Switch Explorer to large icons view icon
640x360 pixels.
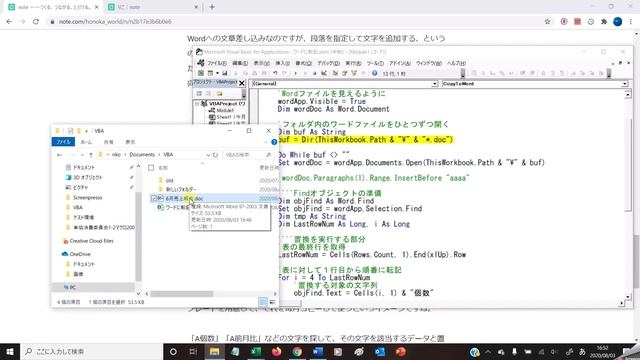tap(272, 302)
